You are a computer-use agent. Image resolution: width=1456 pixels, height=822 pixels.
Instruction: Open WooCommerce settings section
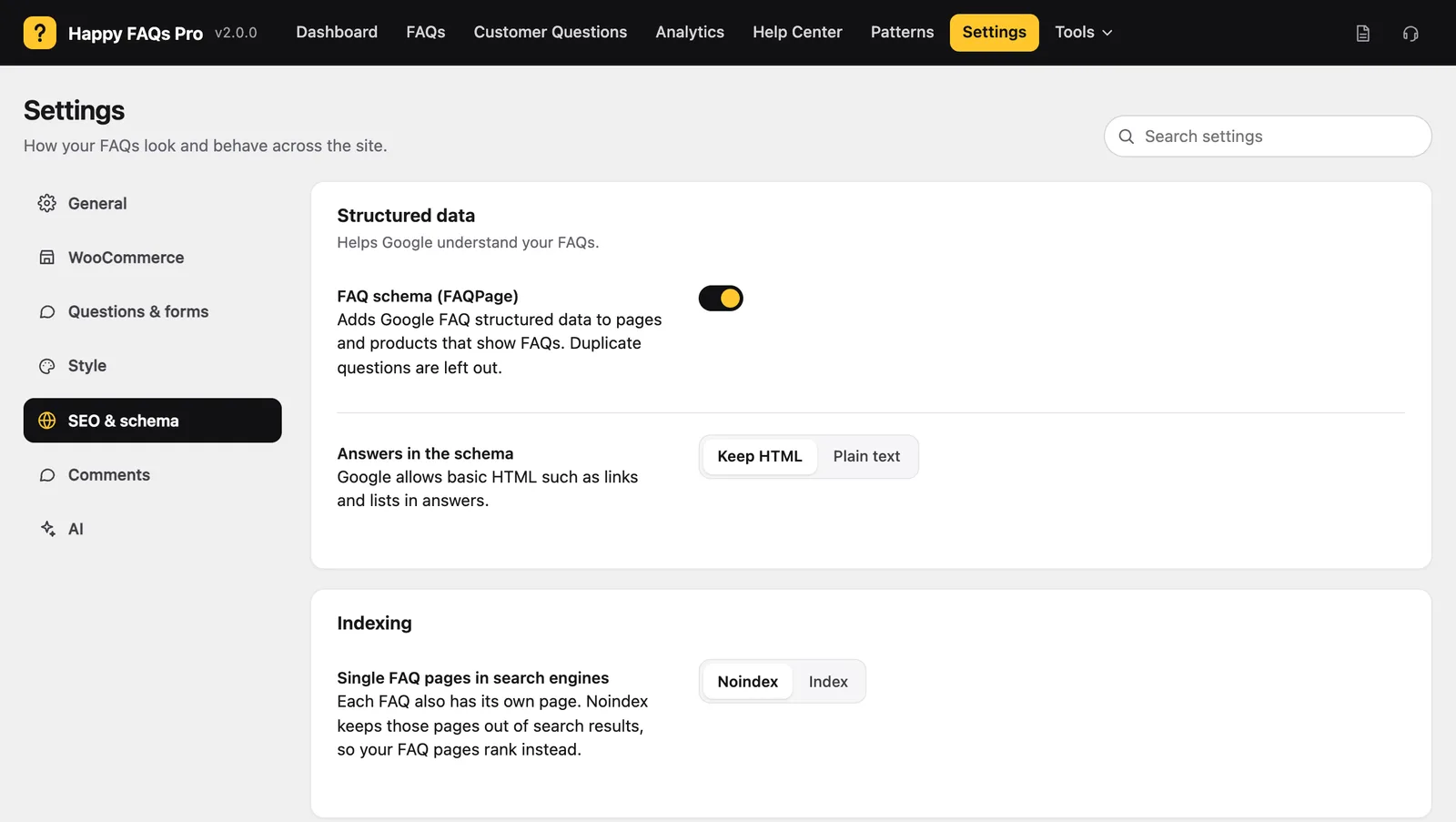click(x=153, y=258)
